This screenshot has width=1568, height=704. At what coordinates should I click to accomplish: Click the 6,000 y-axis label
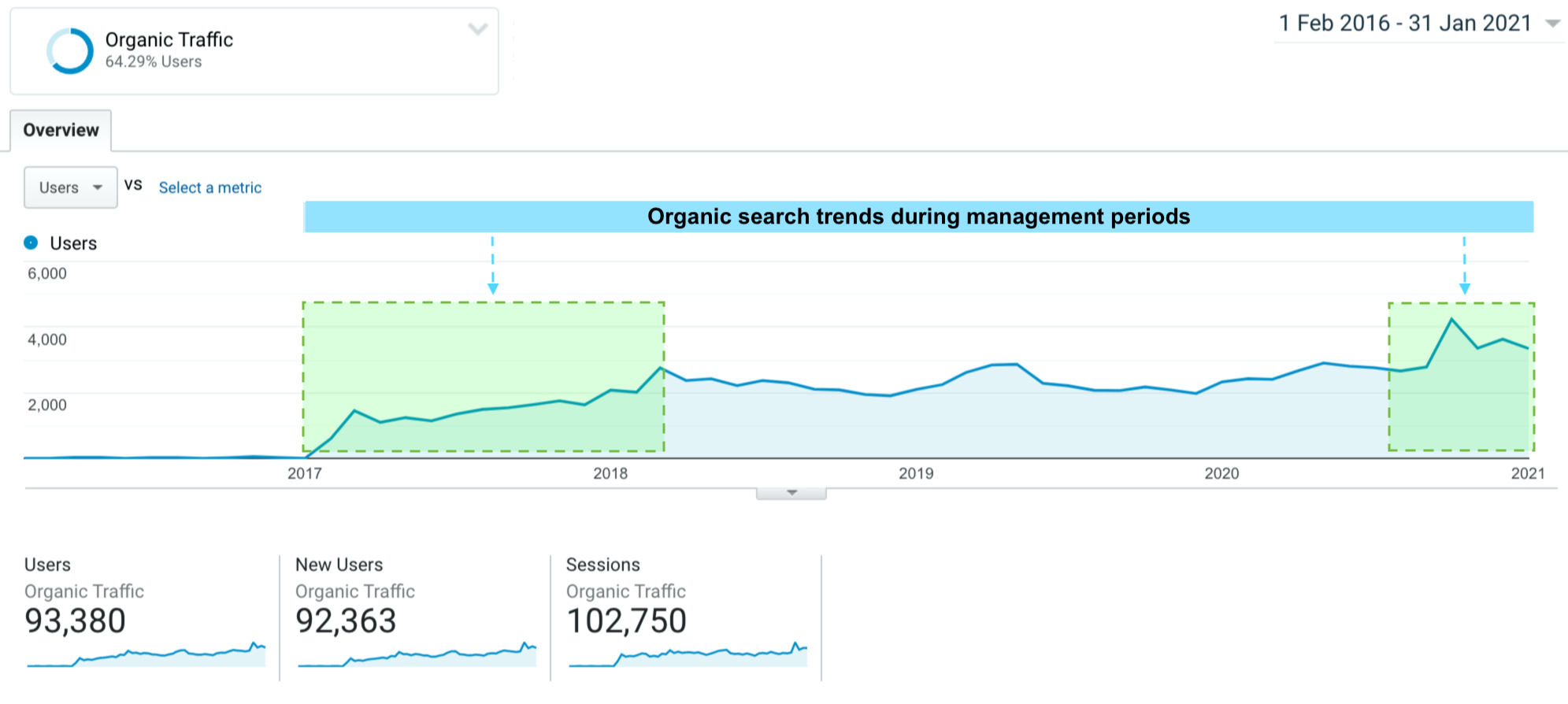click(x=47, y=274)
